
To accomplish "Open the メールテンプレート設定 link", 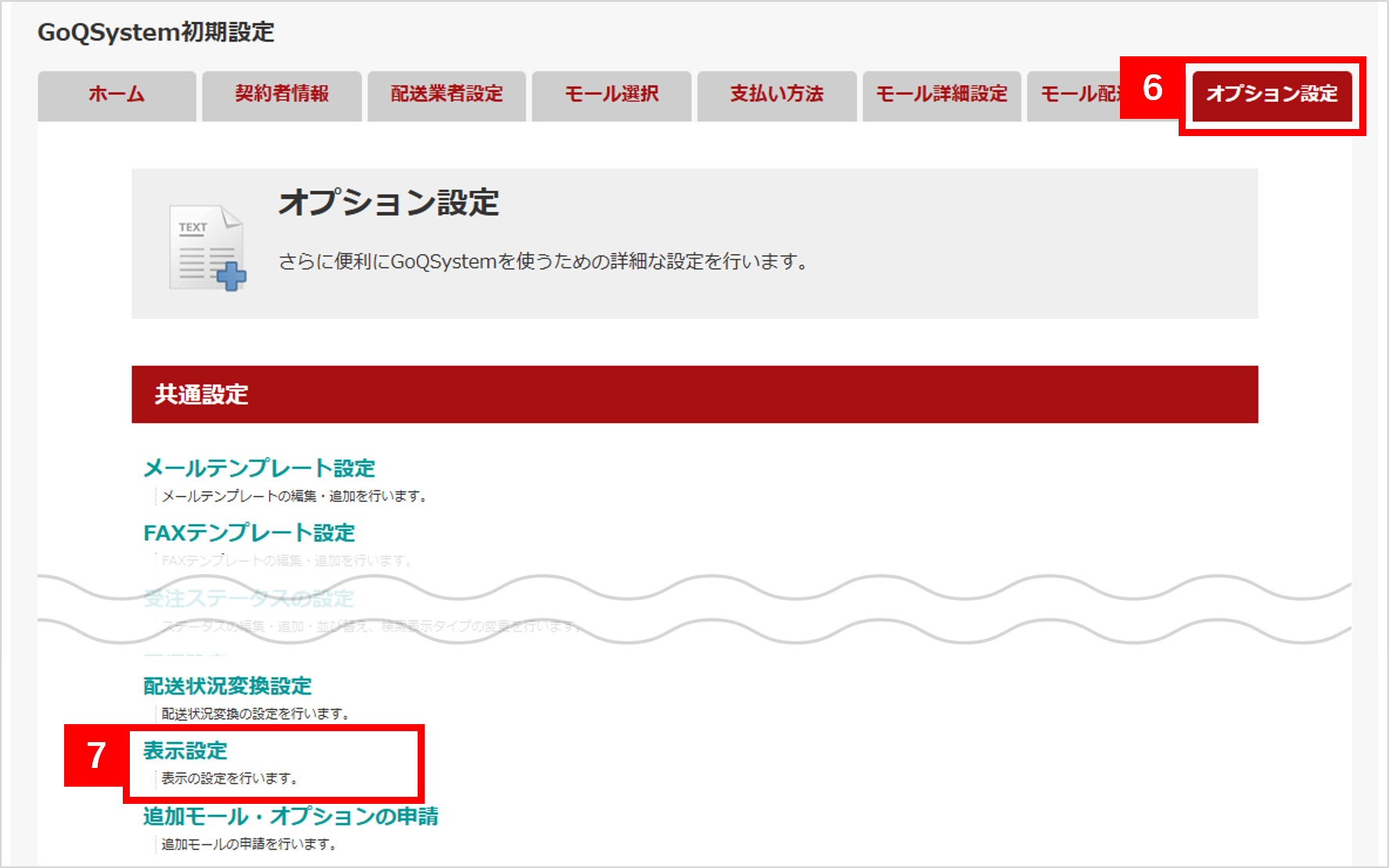I will [x=259, y=468].
